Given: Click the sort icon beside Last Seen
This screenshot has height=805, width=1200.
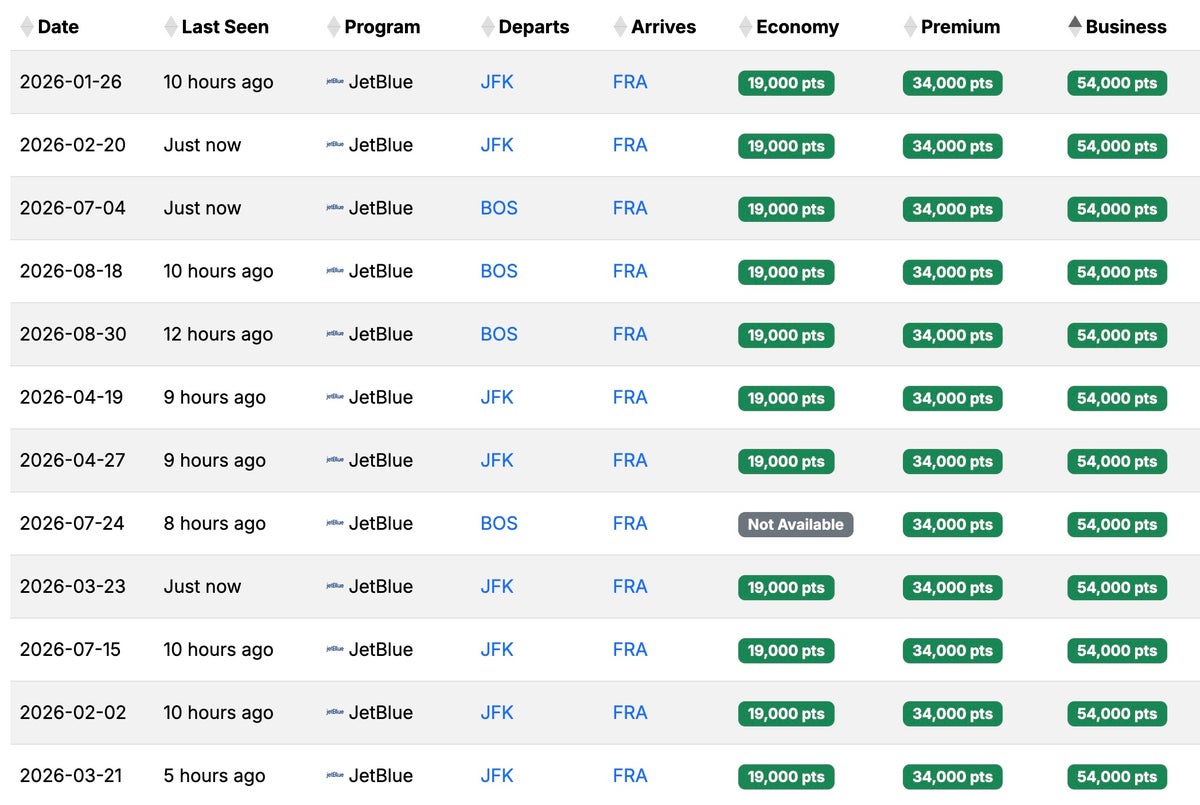Looking at the screenshot, I should pyautogui.click(x=171, y=27).
